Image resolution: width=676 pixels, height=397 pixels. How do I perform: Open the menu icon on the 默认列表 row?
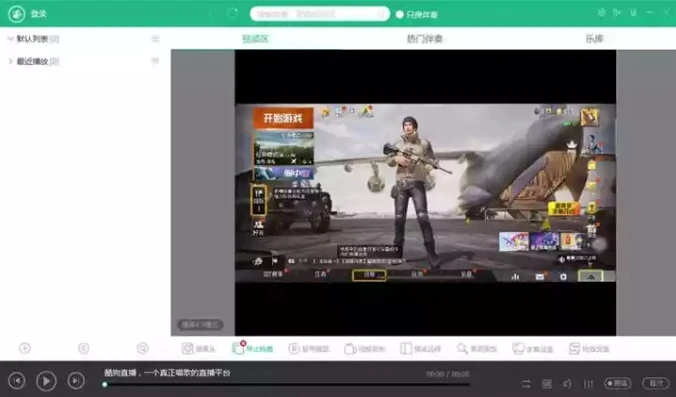point(155,39)
